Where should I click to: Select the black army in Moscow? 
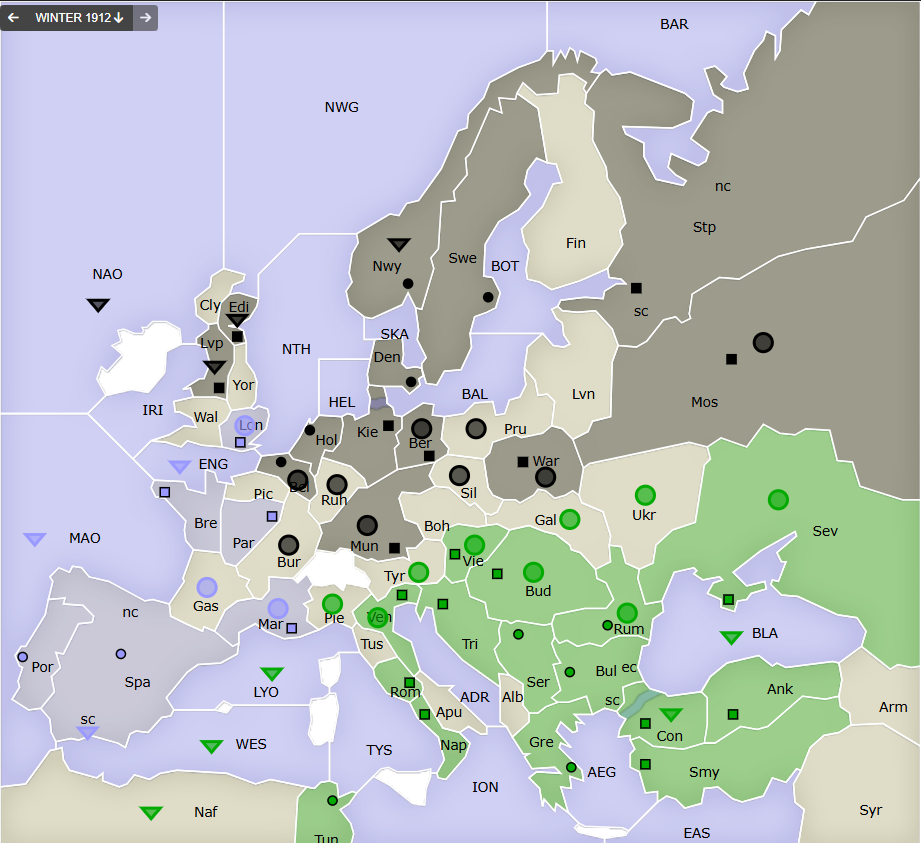[763, 342]
